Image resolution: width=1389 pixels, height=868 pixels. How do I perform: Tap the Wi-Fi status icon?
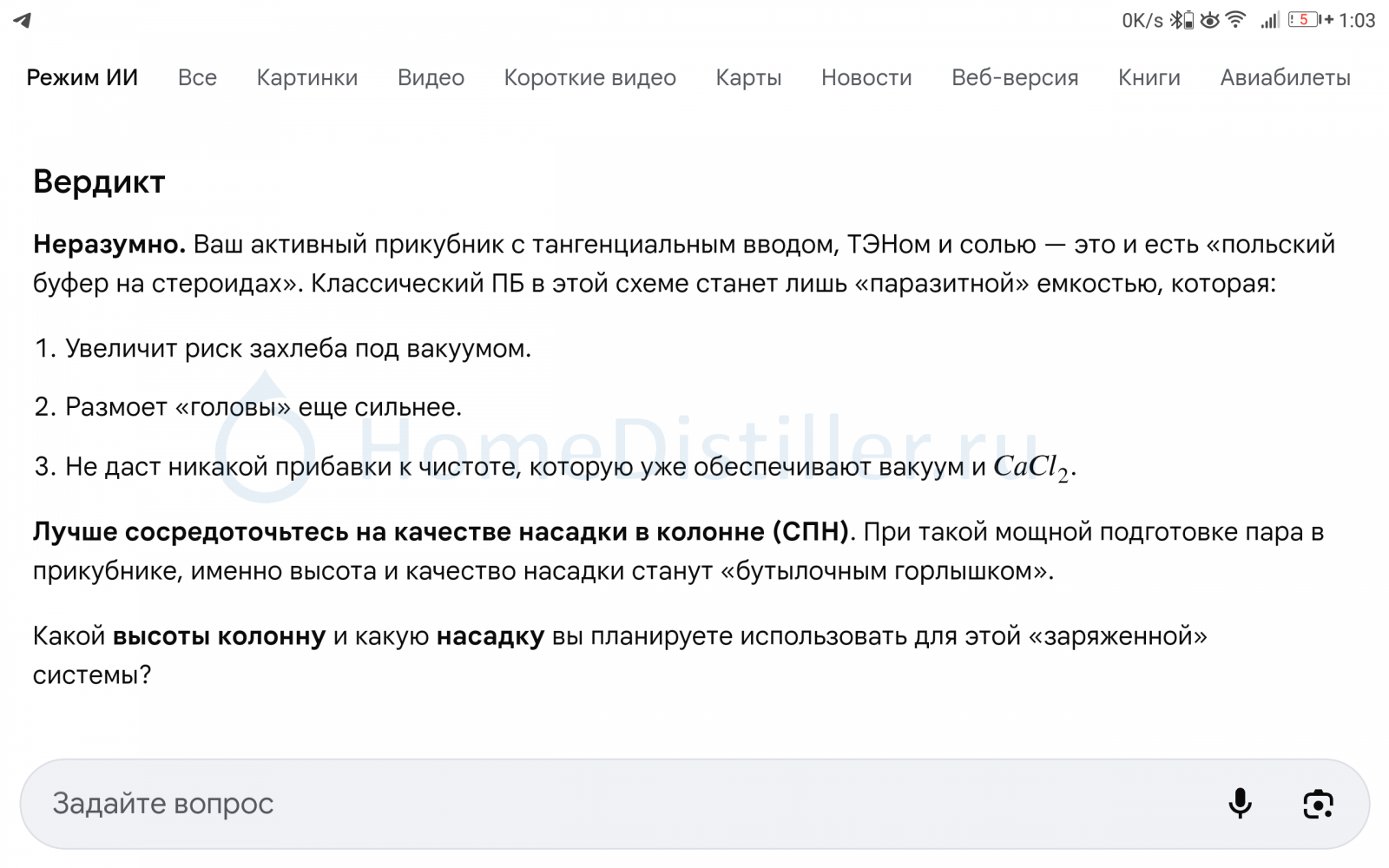click(x=1235, y=20)
